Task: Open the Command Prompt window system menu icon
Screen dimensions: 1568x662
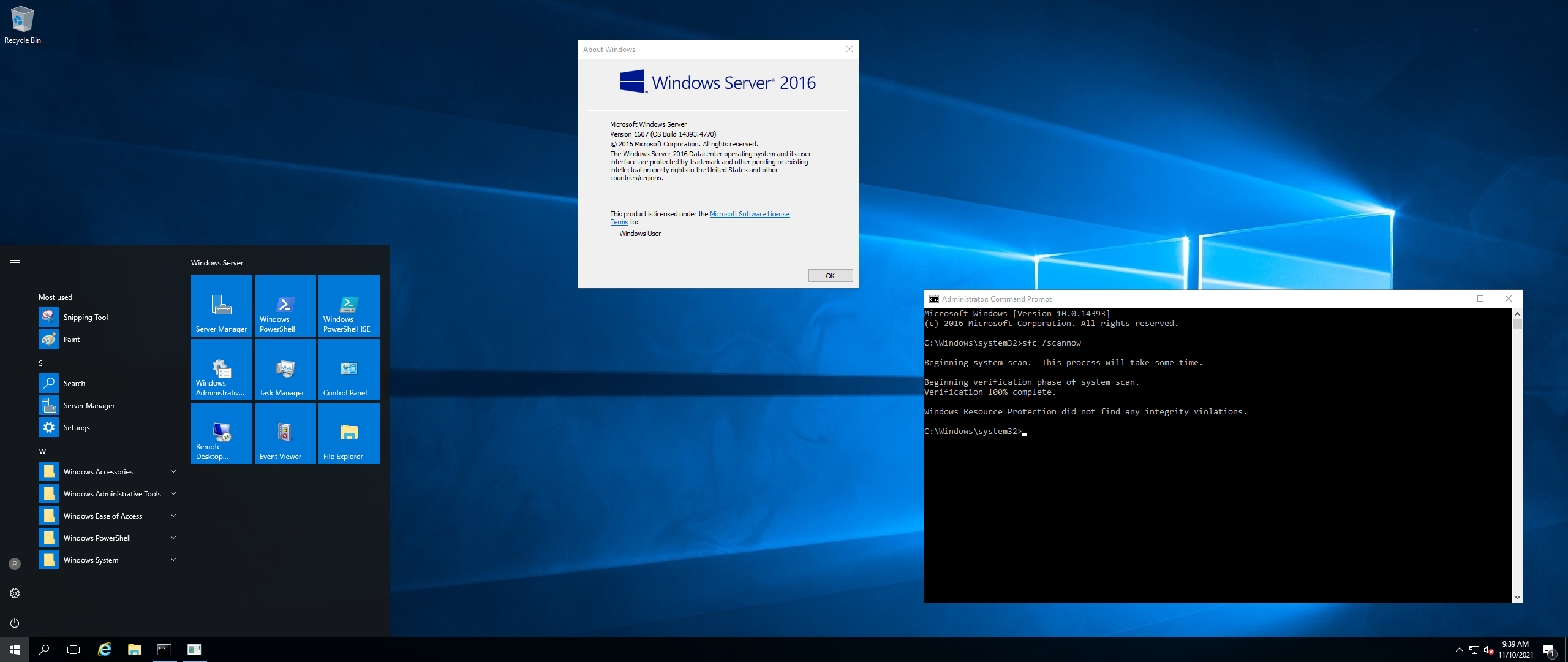Action: pos(934,299)
